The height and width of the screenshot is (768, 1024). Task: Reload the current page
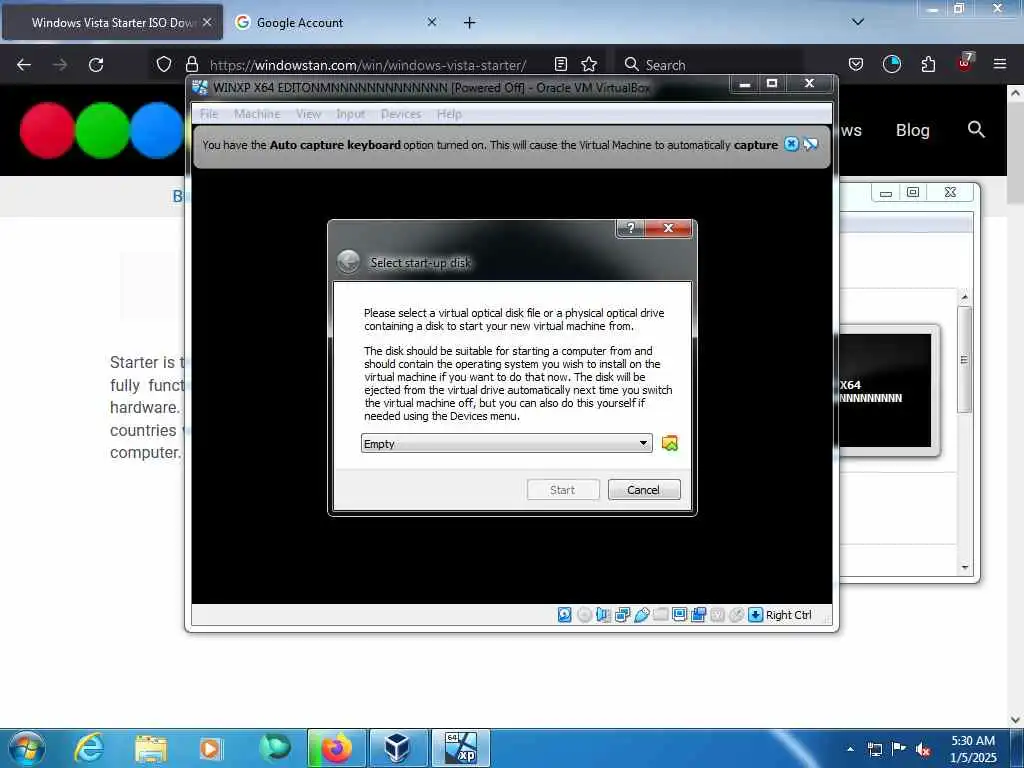(96, 65)
